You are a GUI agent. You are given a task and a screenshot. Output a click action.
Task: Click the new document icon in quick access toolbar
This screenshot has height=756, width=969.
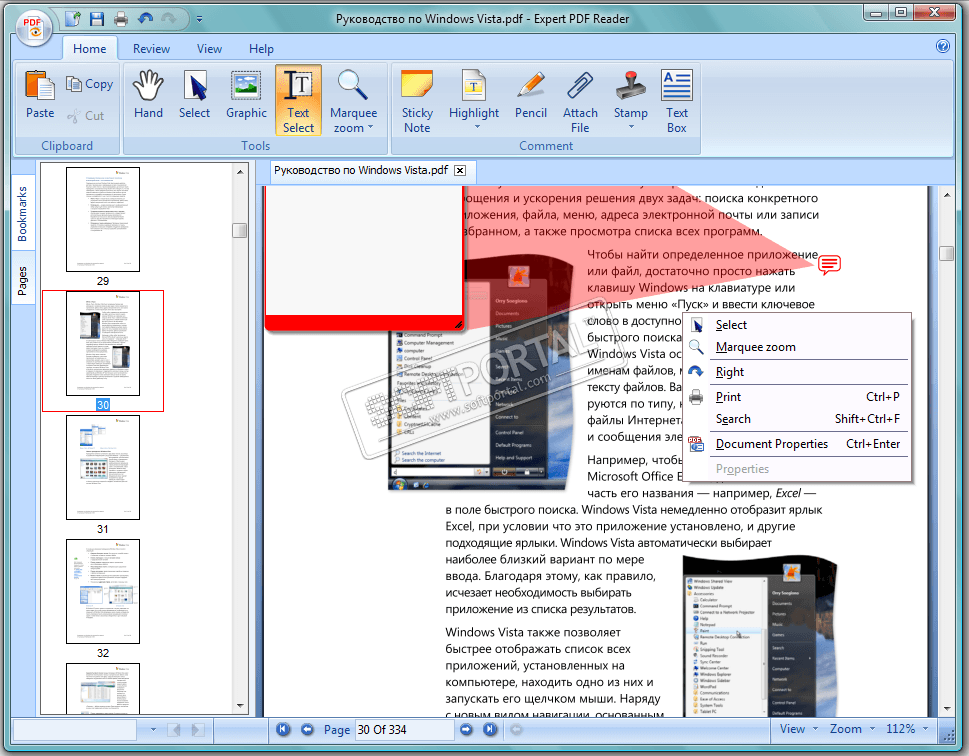[73, 19]
